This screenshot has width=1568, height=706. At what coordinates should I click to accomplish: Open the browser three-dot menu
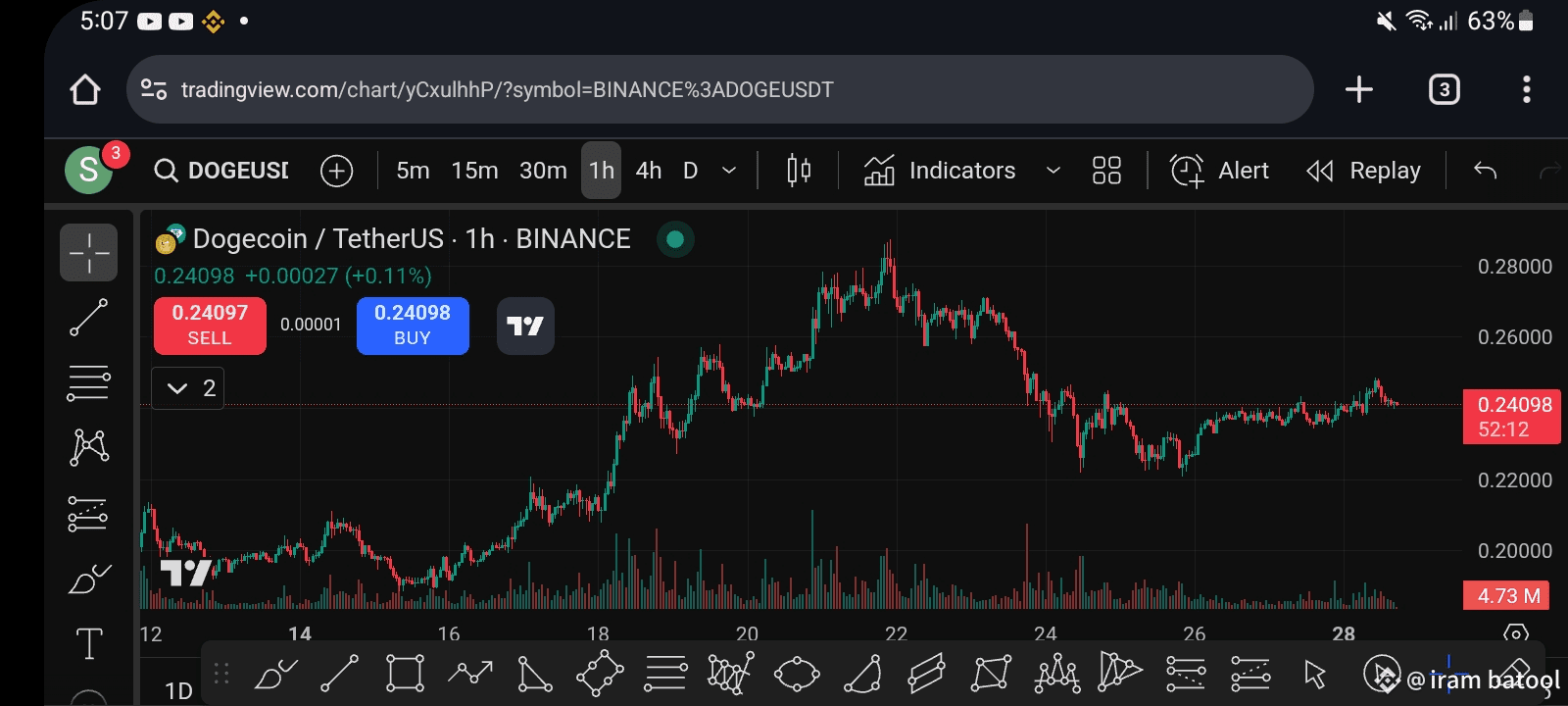pyautogui.click(x=1526, y=89)
